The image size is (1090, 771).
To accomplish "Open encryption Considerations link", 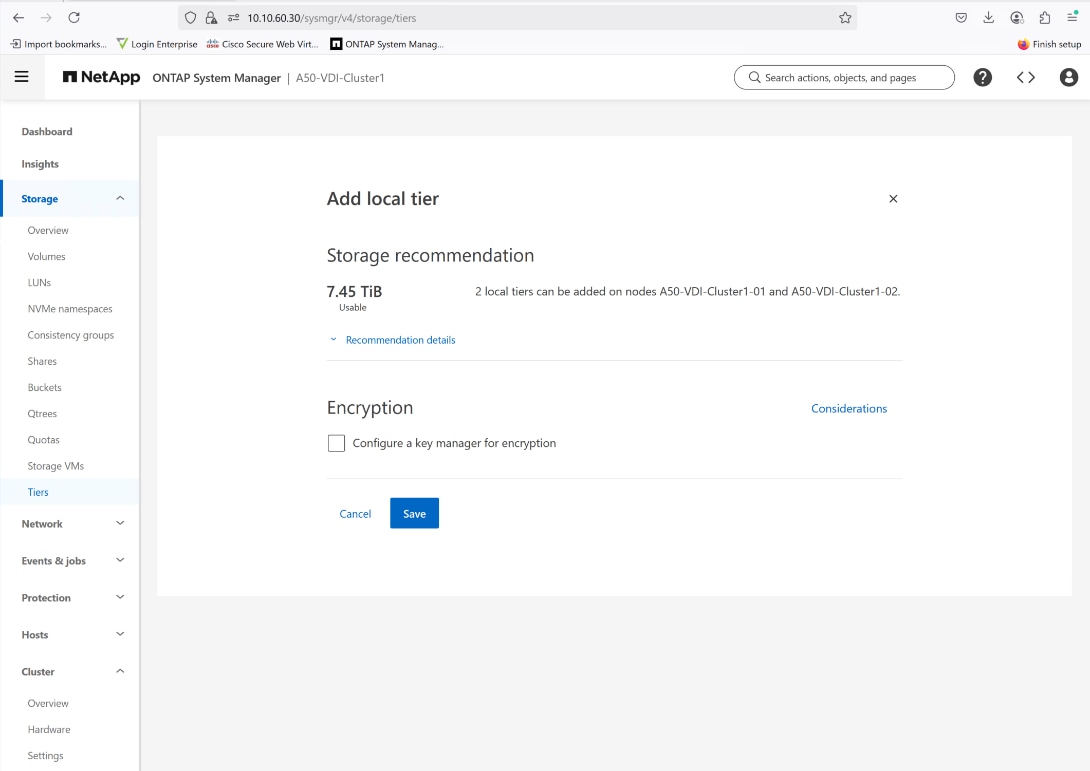I will click(x=849, y=408).
